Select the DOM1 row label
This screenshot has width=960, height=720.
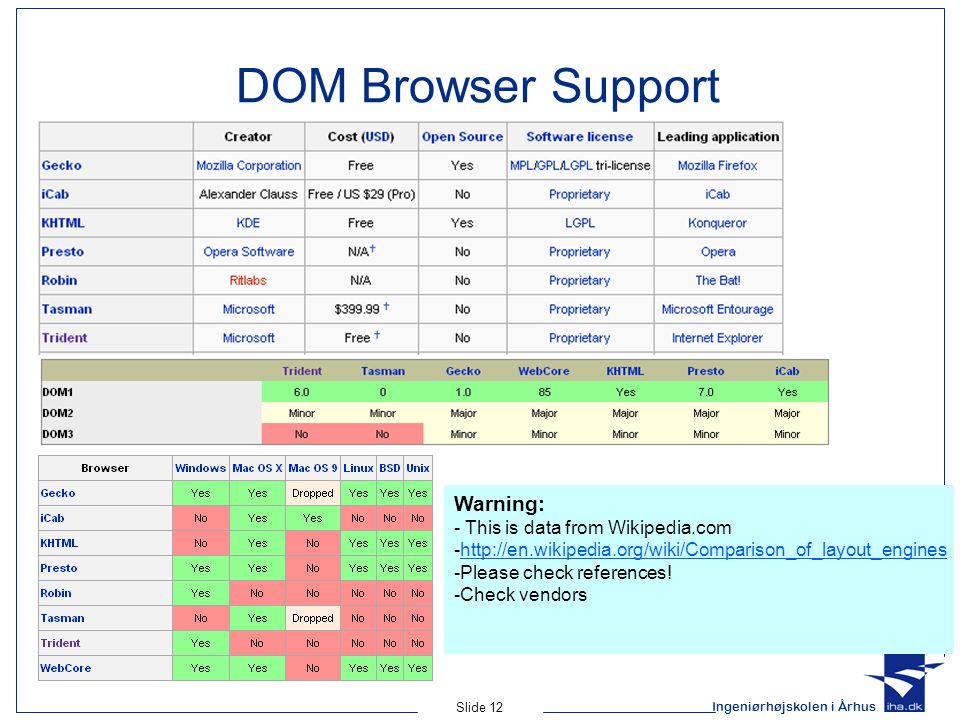pyautogui.click(x=58, y=392)
